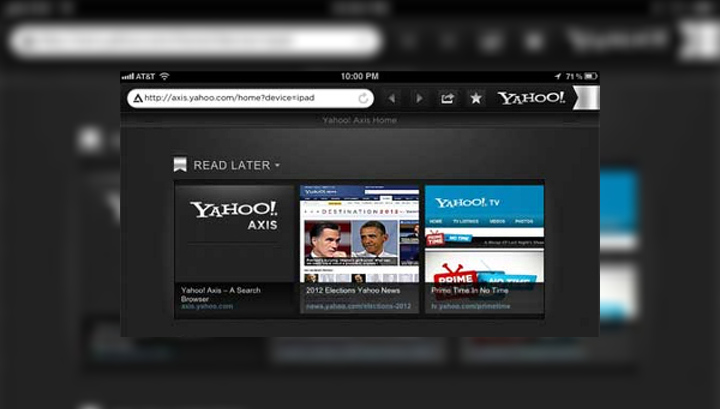Click the 'Yahoo! Axis Home' page title
The image size is (720, 409).
pos(360,120)
